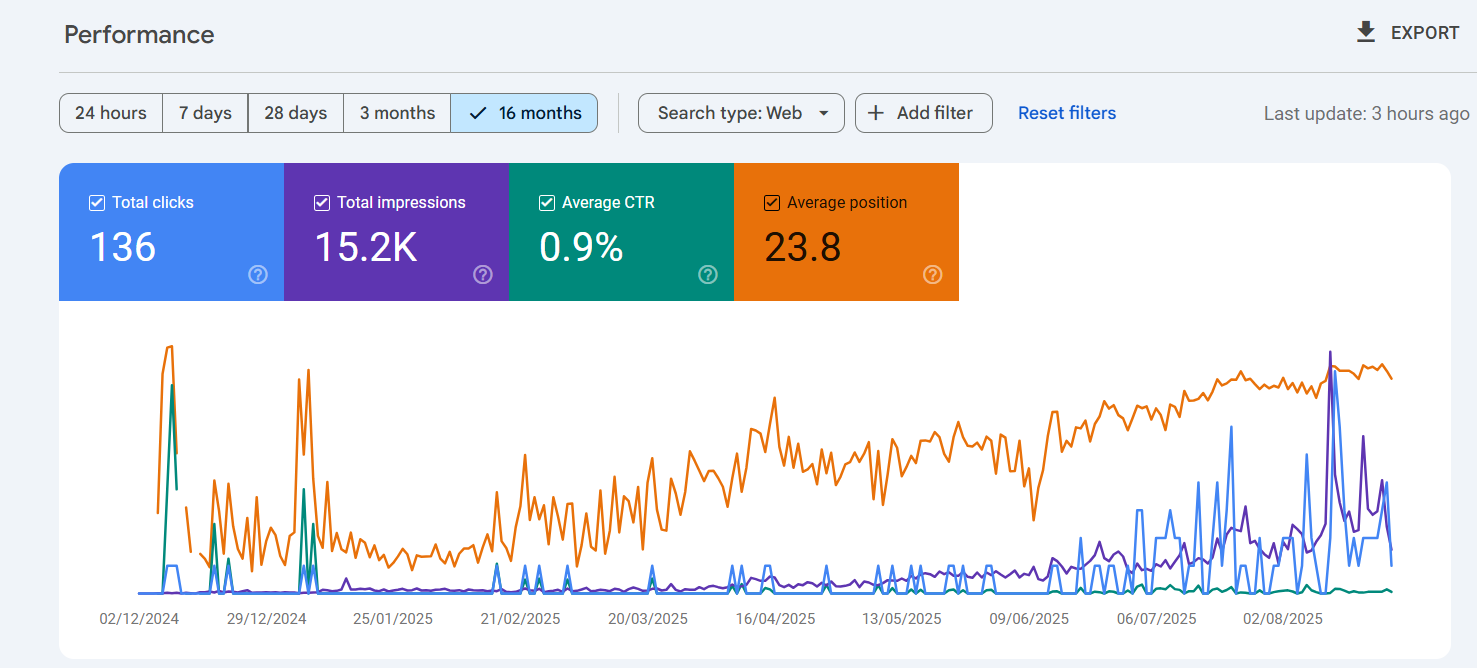Open help icon on Average position card
This screenshot has height=668, width=1477.
[x=933, y=274]
